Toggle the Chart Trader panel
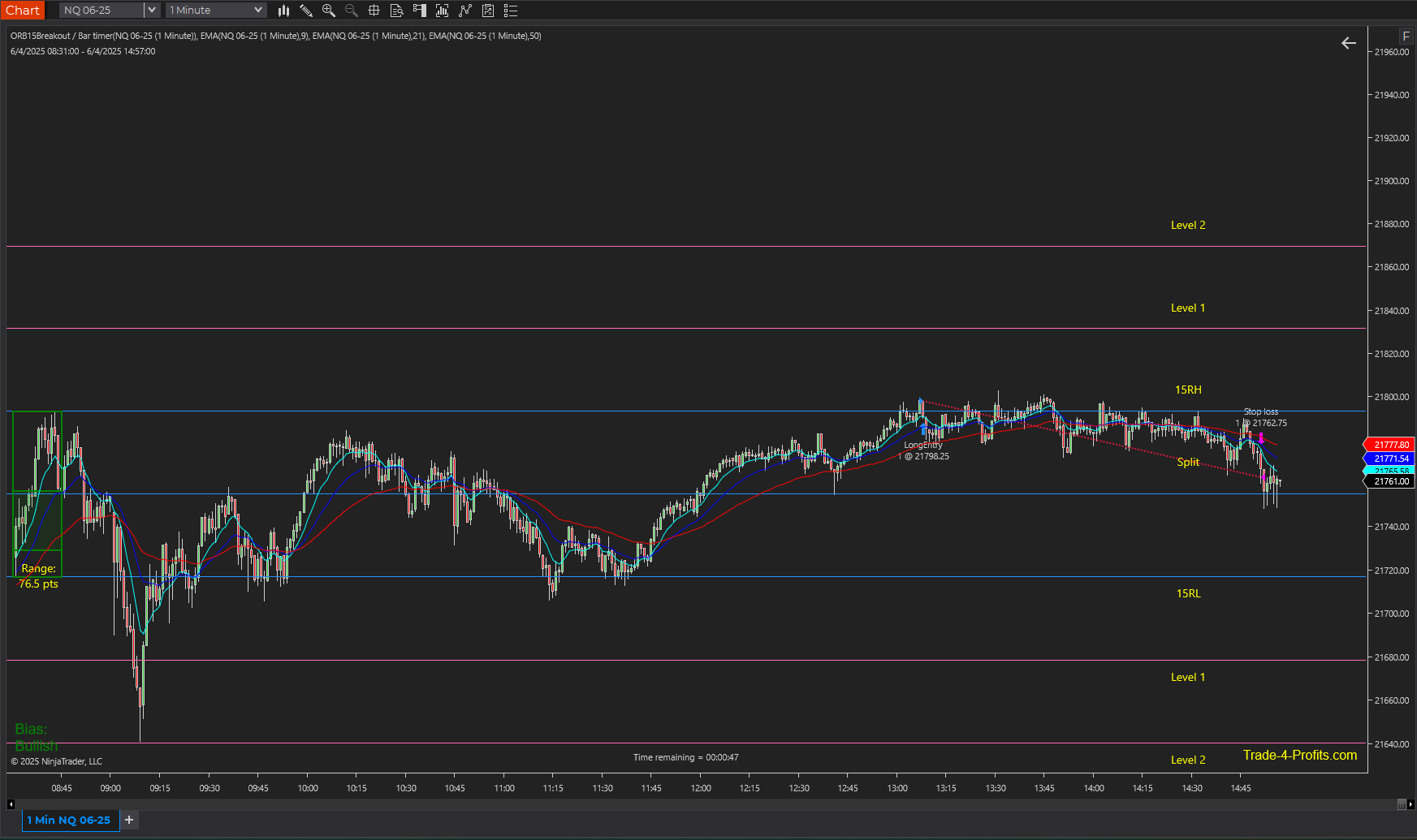This screenshot has height=840, width=1417. [x=420, y=11]
